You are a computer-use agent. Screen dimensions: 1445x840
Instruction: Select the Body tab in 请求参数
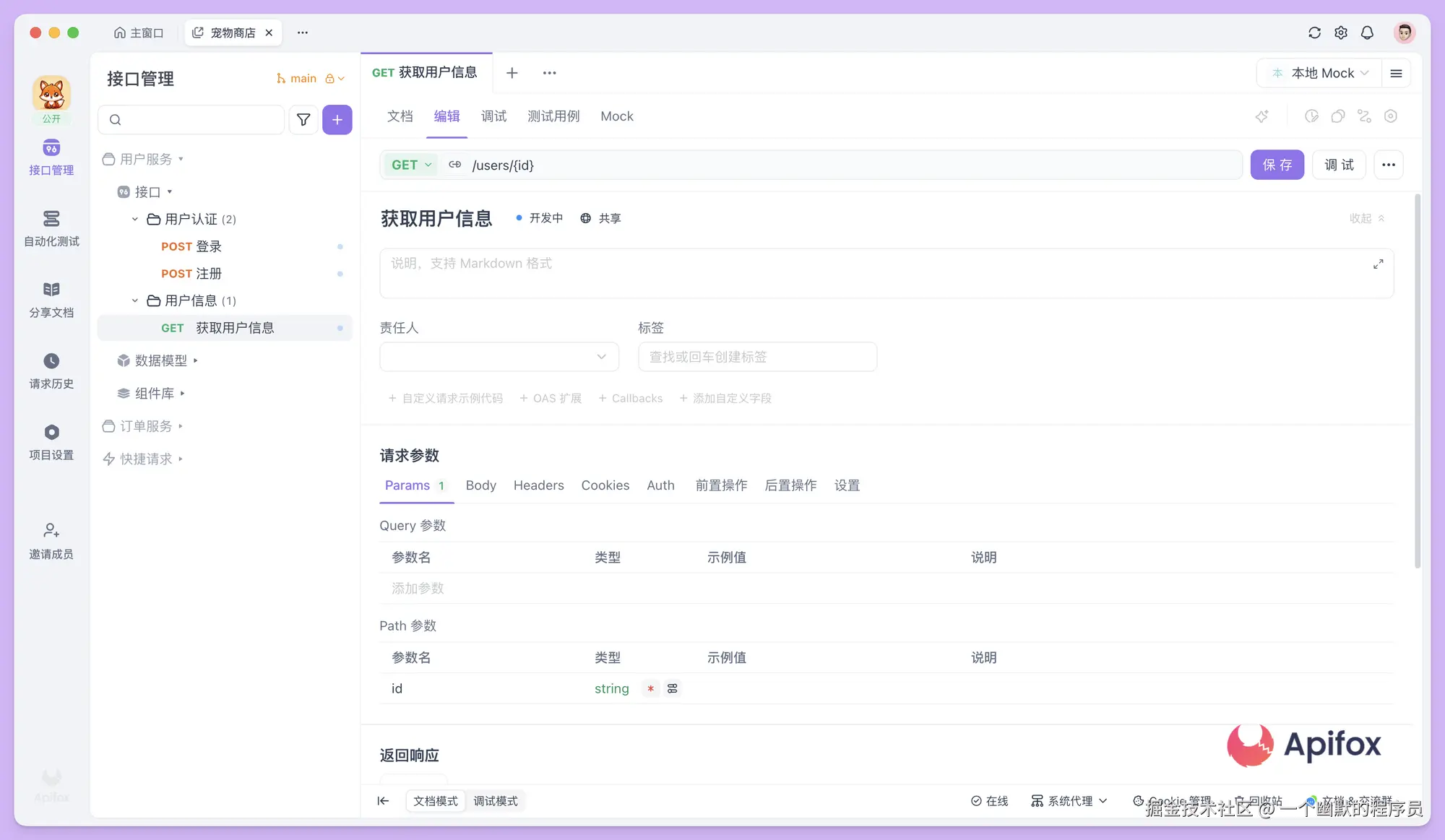point(480,485)
